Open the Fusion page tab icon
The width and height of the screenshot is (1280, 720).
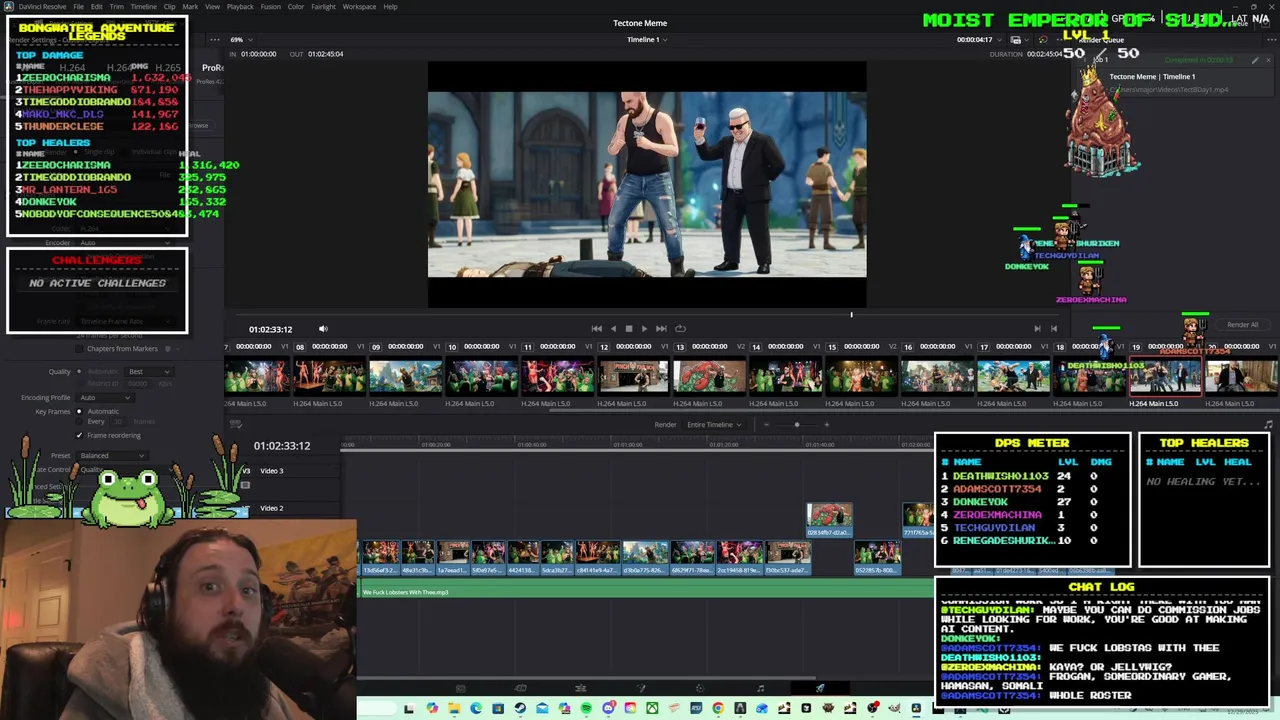click(641, 688)
